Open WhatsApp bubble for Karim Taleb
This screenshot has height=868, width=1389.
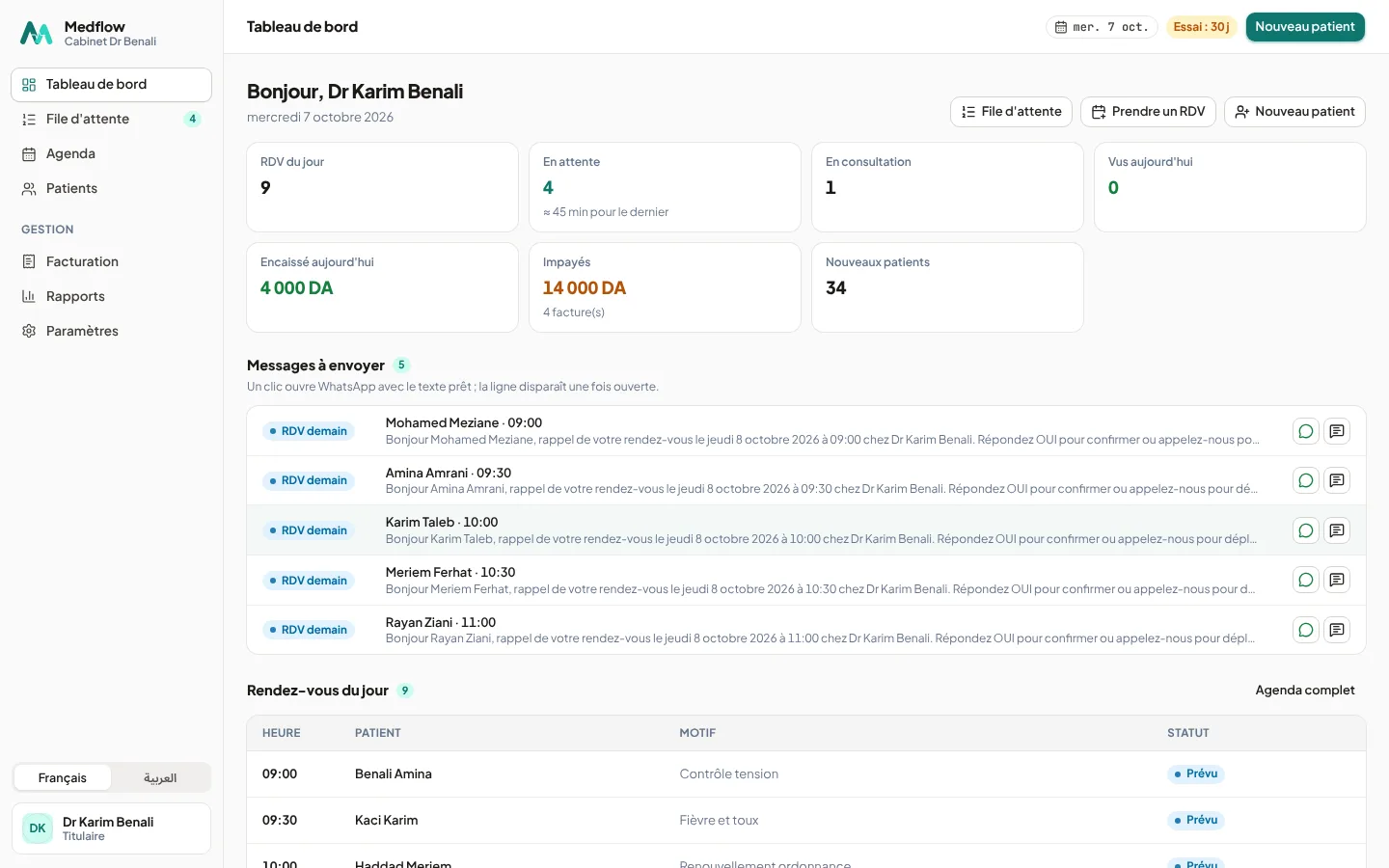pyautogui.click(x=1306, y=530)
